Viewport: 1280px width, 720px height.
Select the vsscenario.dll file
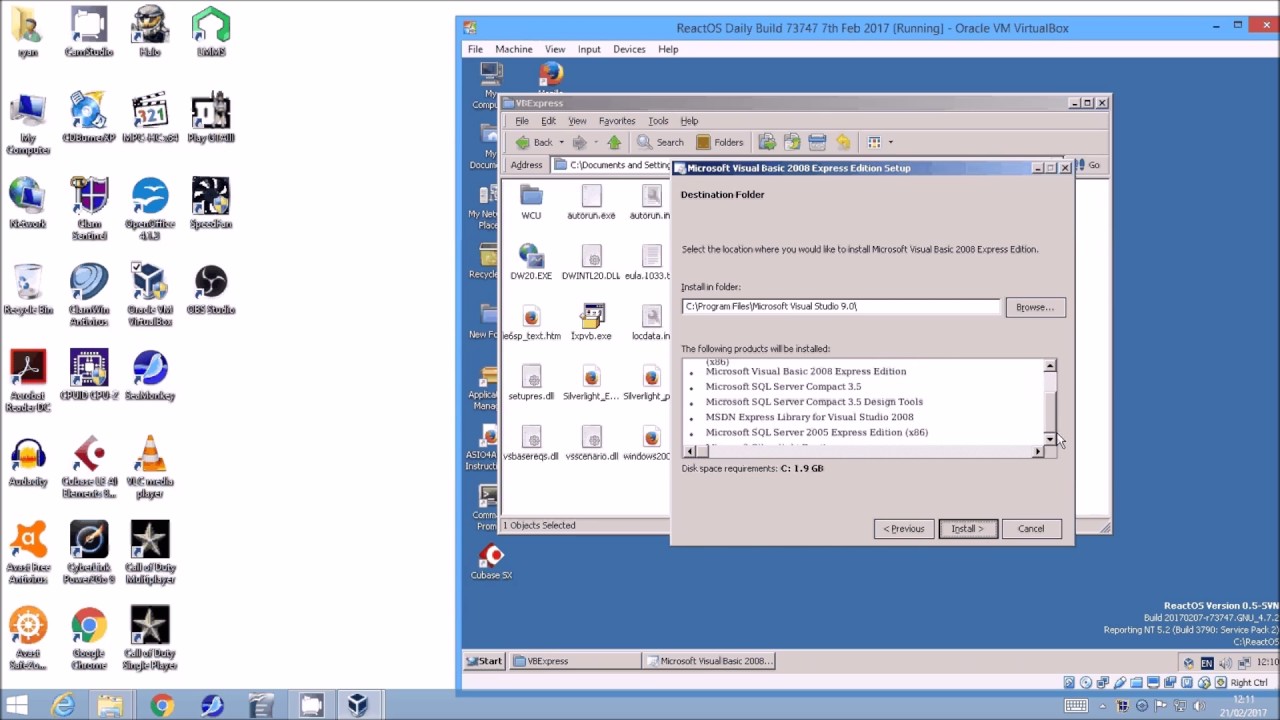coord(591,443)
